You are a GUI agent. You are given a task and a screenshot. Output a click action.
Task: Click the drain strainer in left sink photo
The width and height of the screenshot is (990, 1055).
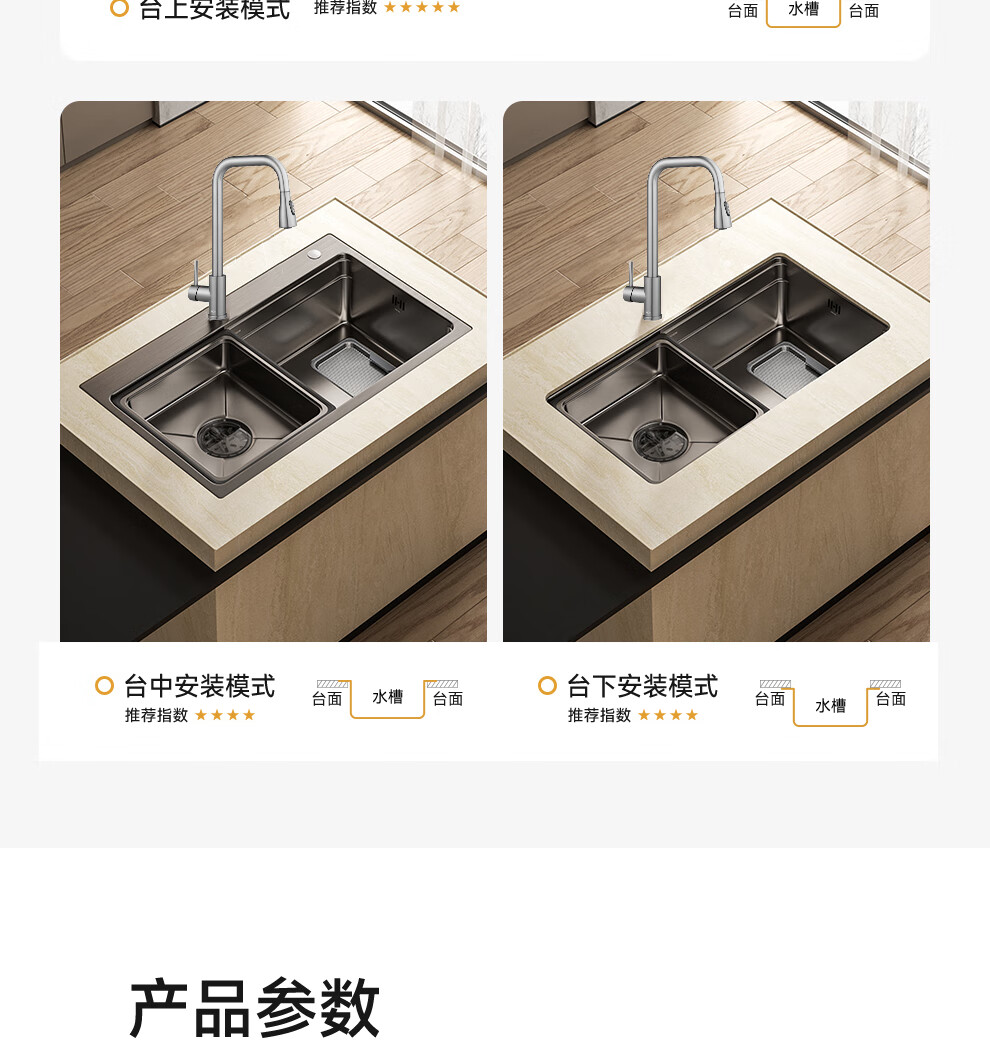tap(225, 438)
